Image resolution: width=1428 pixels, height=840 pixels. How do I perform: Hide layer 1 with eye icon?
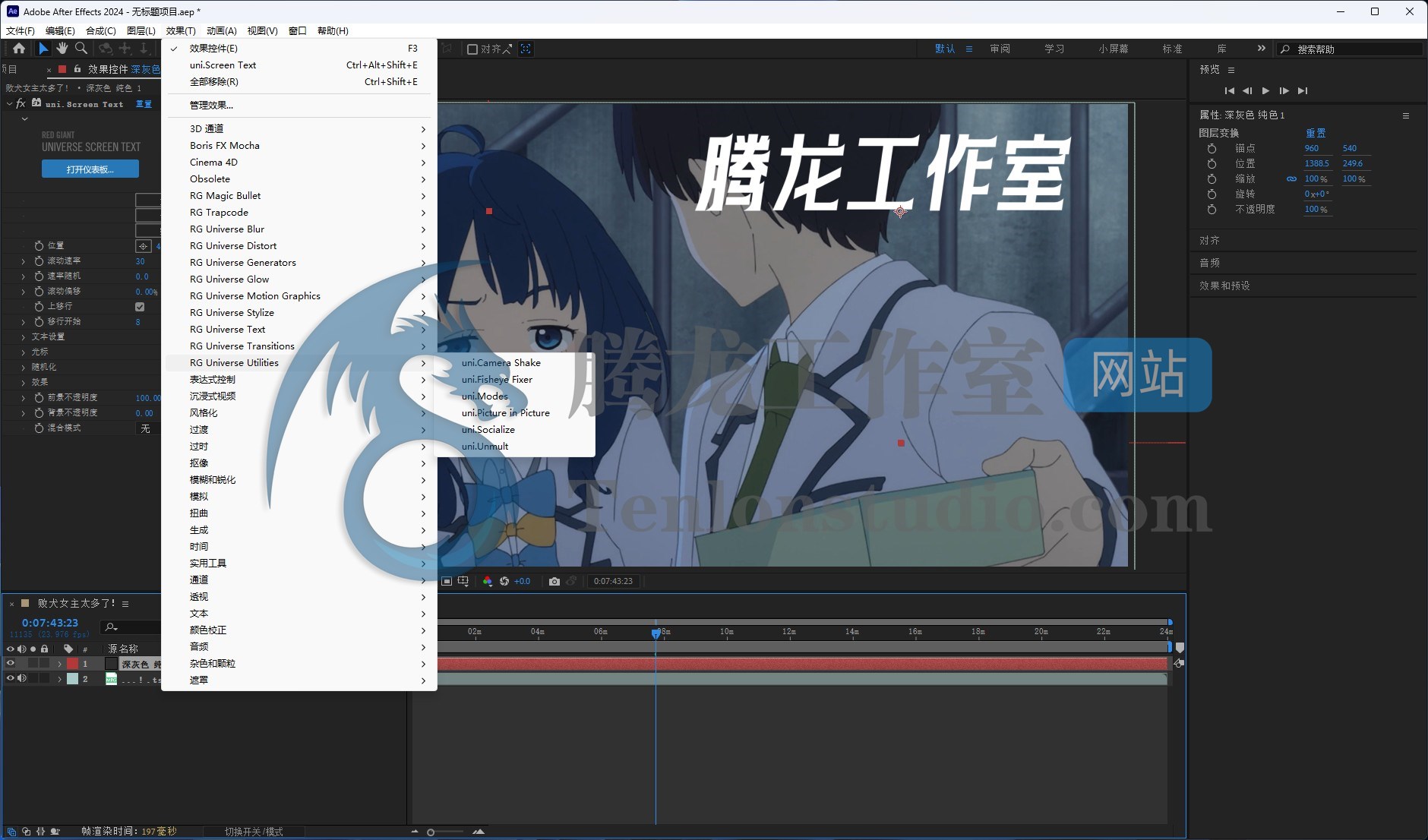pyautogui.click(x=11, y=664)
